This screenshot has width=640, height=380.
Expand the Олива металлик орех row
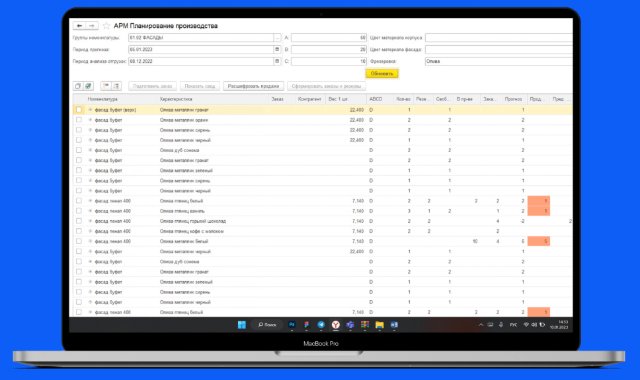tap(90, 120)
